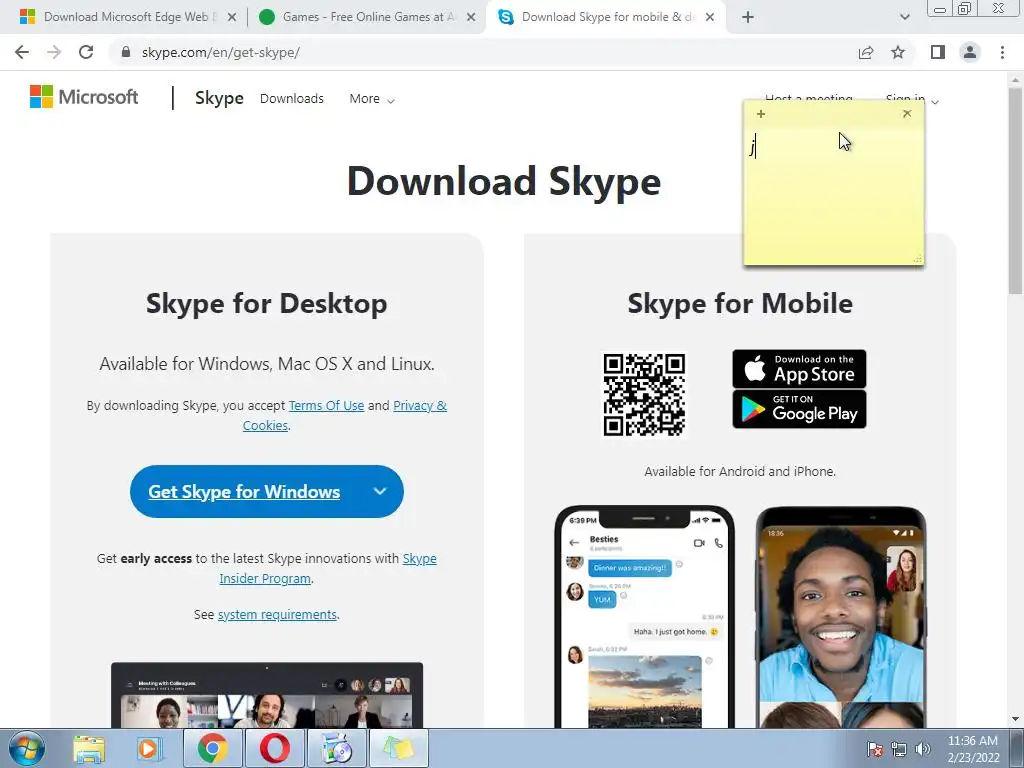Open the Terms Of Use link

click(326, 406)
